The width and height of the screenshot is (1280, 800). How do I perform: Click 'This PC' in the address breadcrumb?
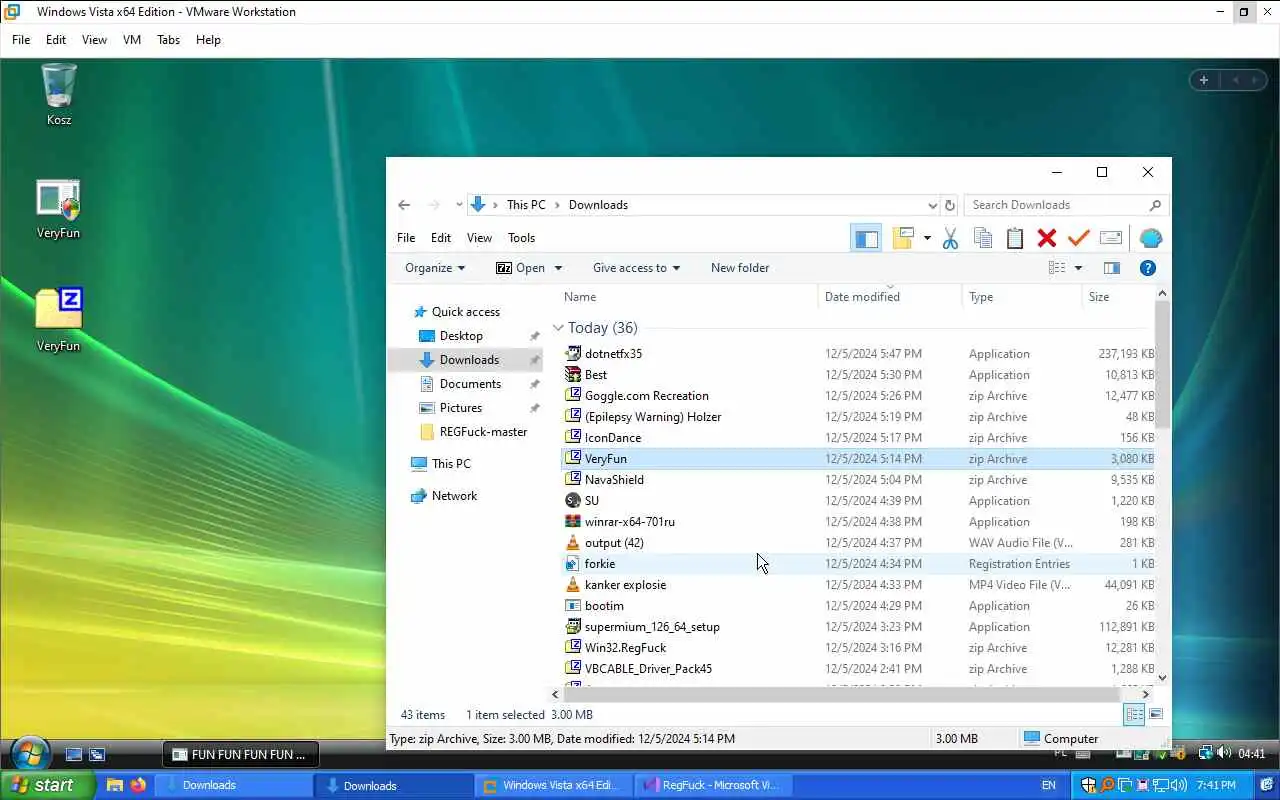pyautogui.click(x=526, y=205)
